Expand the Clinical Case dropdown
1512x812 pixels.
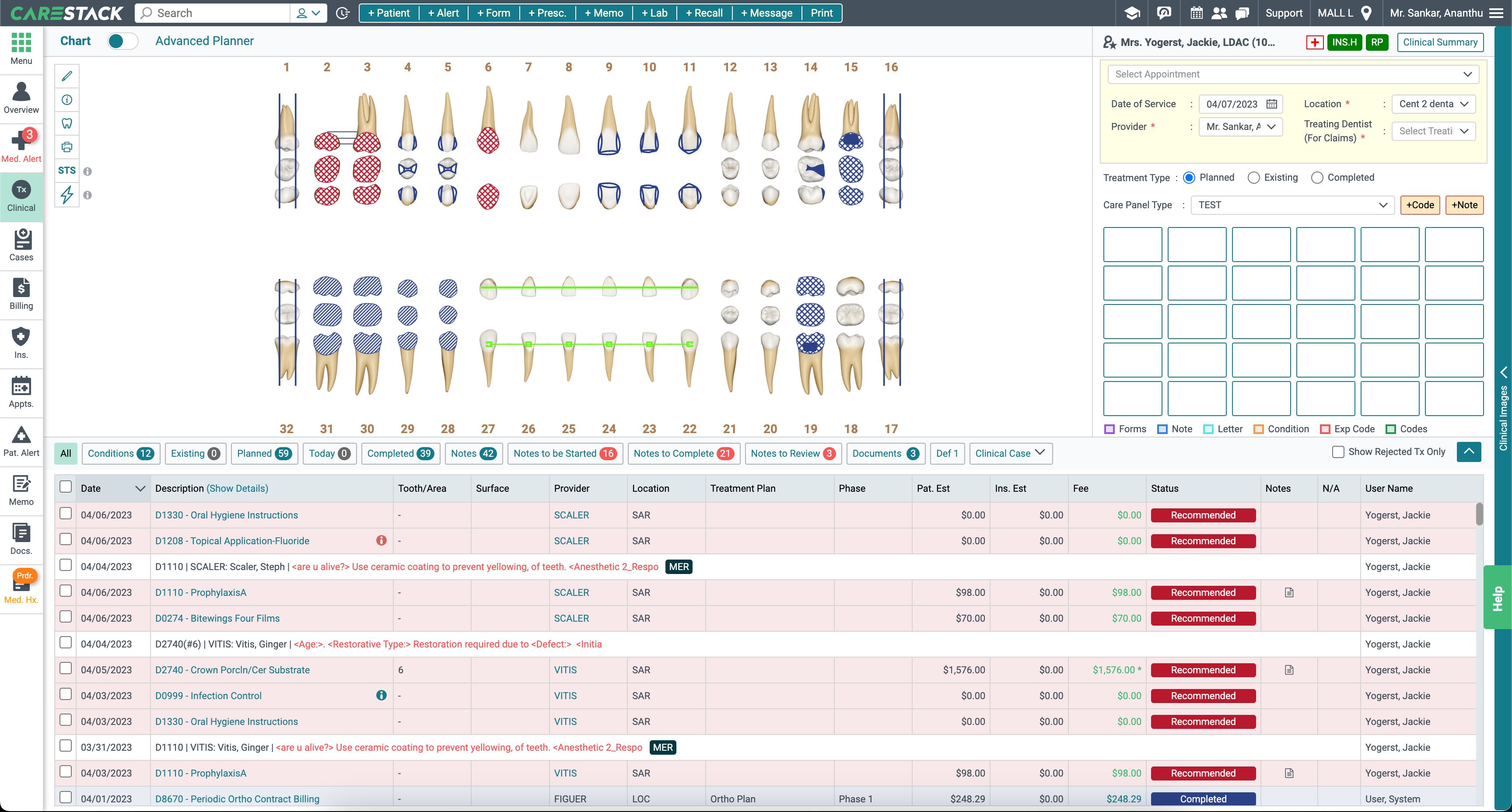click(1011, 453)
